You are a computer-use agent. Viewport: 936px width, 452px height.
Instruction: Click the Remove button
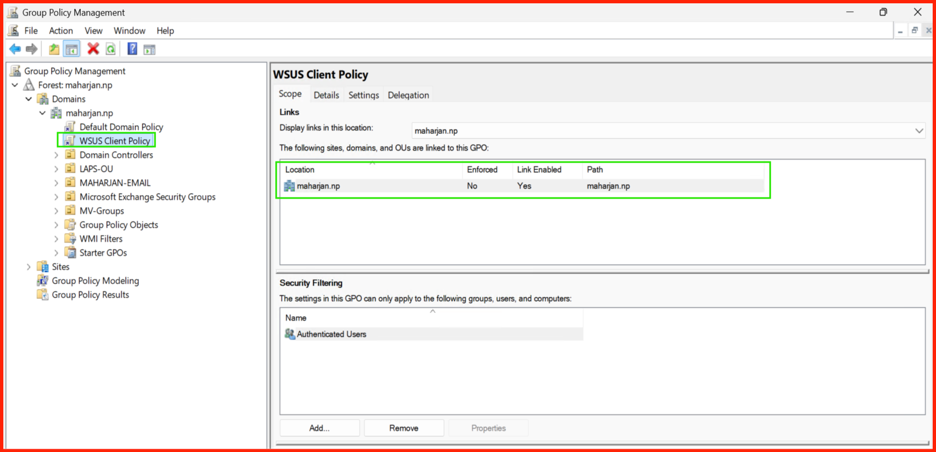(x=404, y=428)
